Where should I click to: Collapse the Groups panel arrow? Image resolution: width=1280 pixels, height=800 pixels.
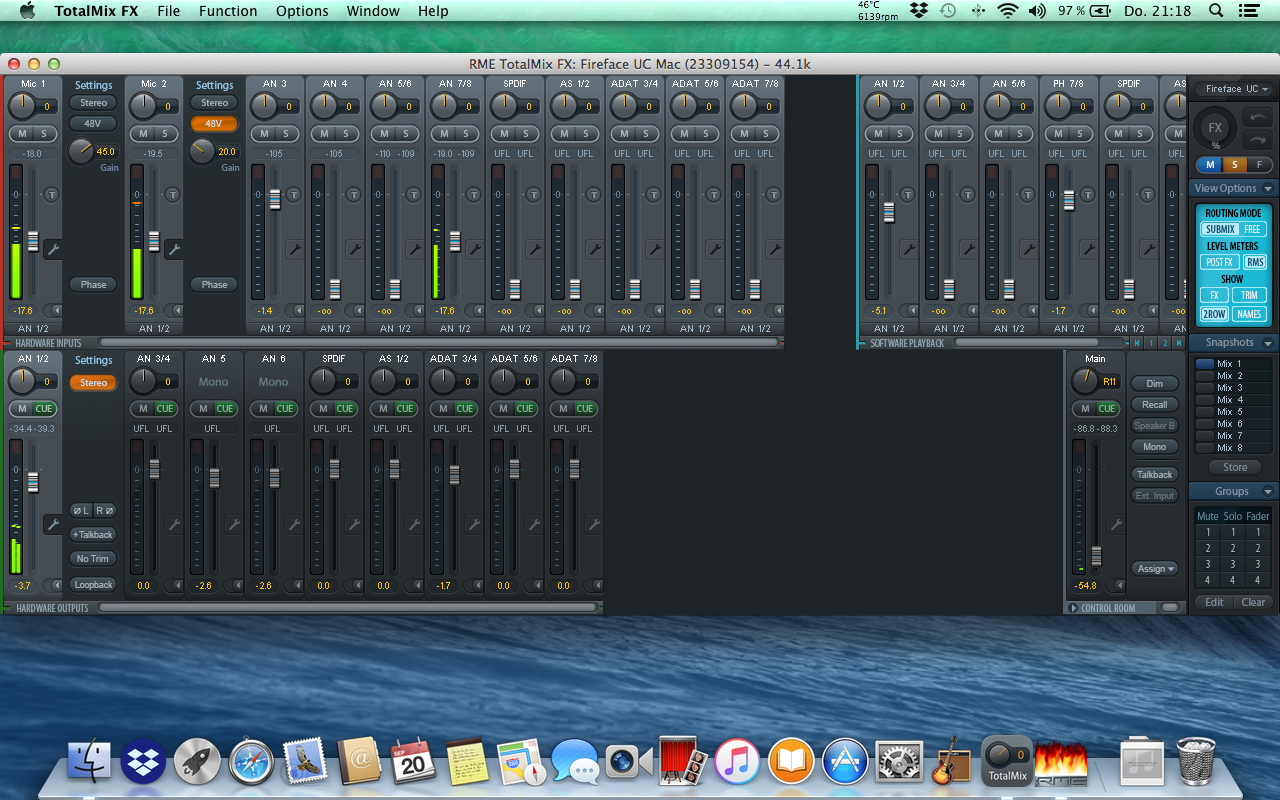coord(1267,492)
